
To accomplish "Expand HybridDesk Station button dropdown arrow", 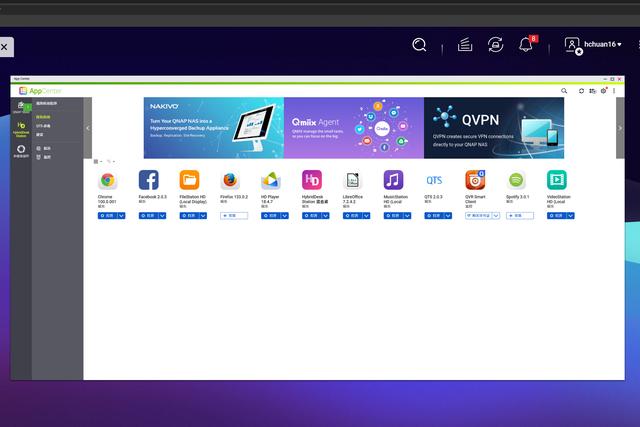I will (x=325, y=216).
